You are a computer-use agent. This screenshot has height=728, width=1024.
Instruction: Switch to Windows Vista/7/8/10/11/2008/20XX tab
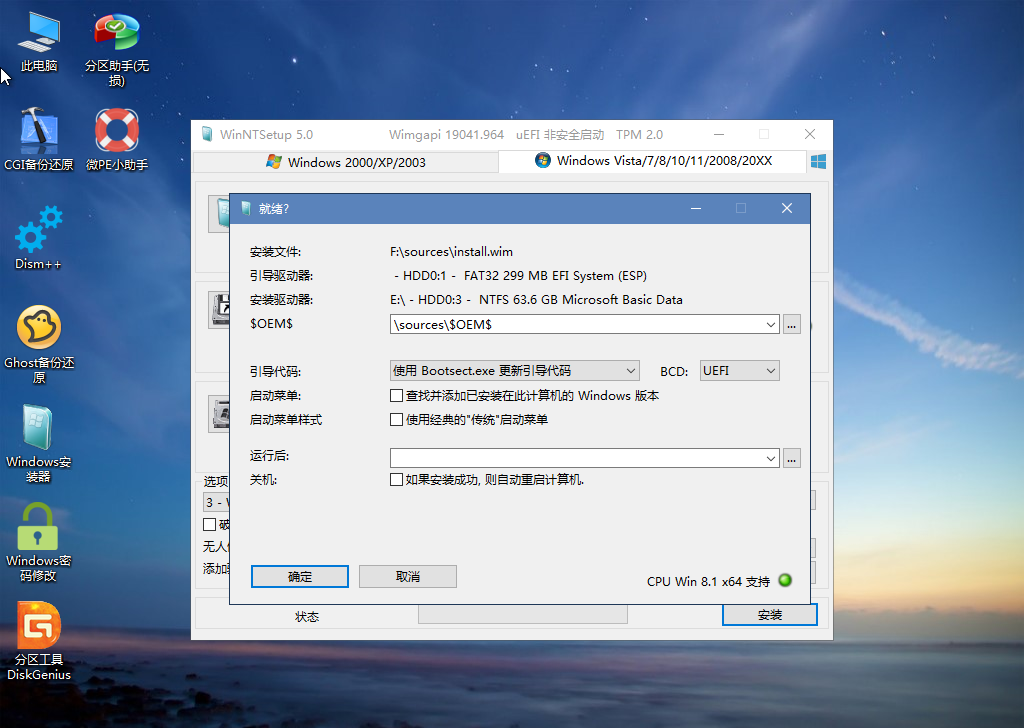[653, 161]
